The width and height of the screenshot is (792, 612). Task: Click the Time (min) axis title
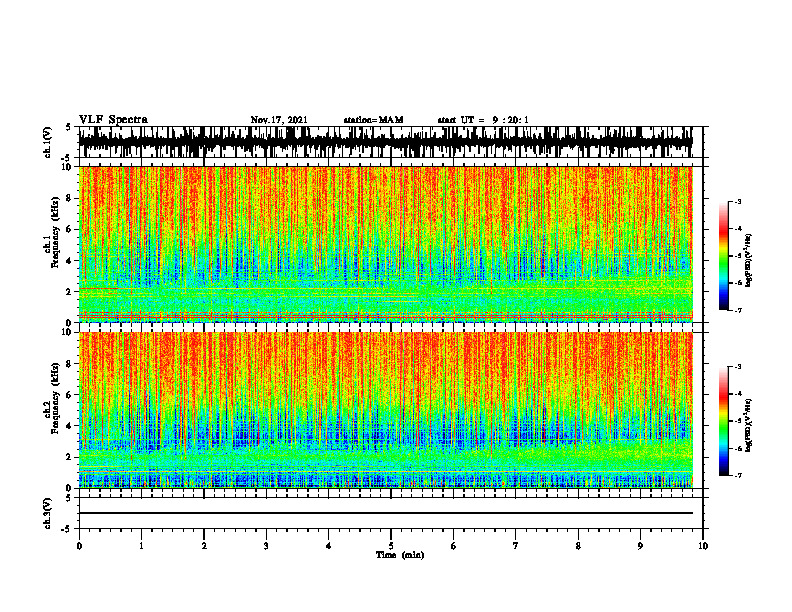(400, 555)
